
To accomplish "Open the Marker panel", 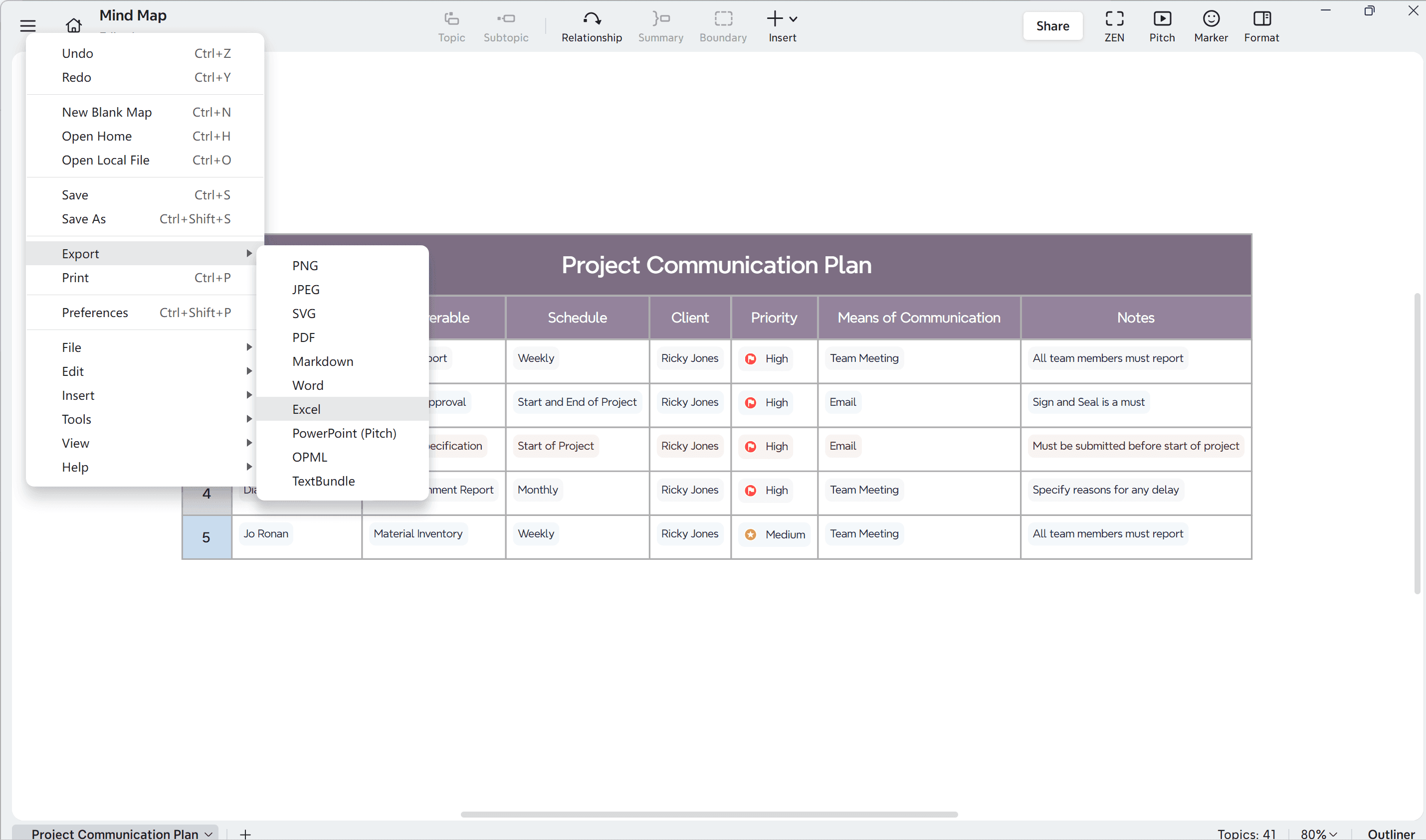I will point(1211,25).
